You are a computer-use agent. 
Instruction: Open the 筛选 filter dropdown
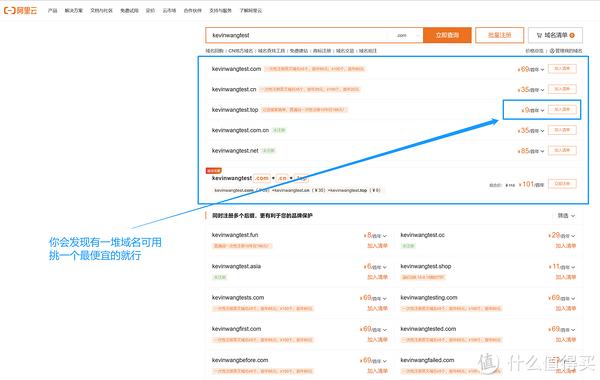pyautogui.click(x=566, y=215)
